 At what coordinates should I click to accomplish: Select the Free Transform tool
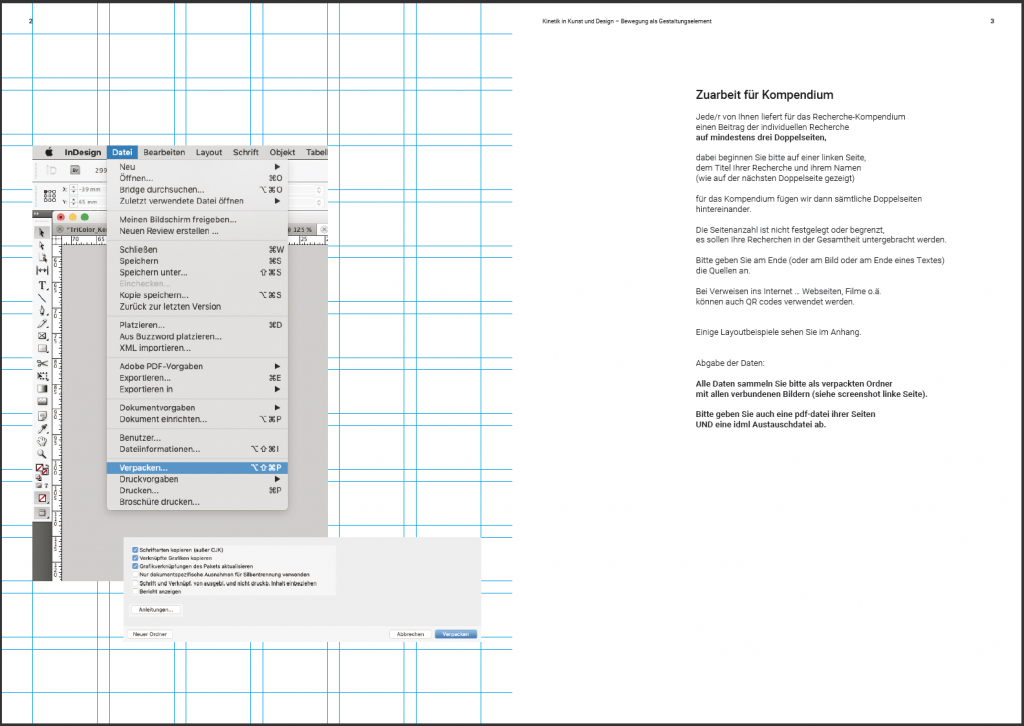[x=42, y=376]
